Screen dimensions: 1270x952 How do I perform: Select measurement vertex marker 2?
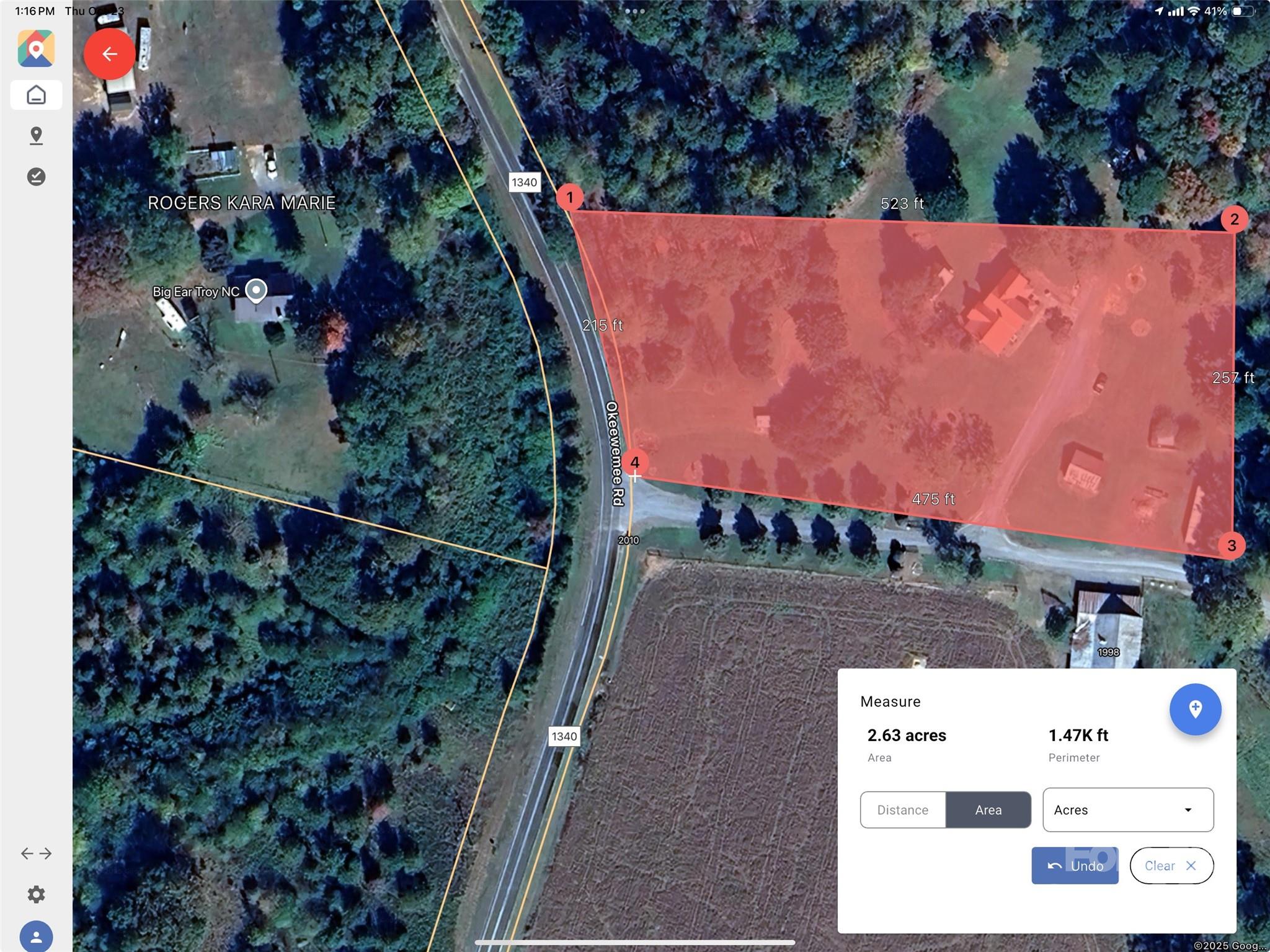(x=1234, y=219)
